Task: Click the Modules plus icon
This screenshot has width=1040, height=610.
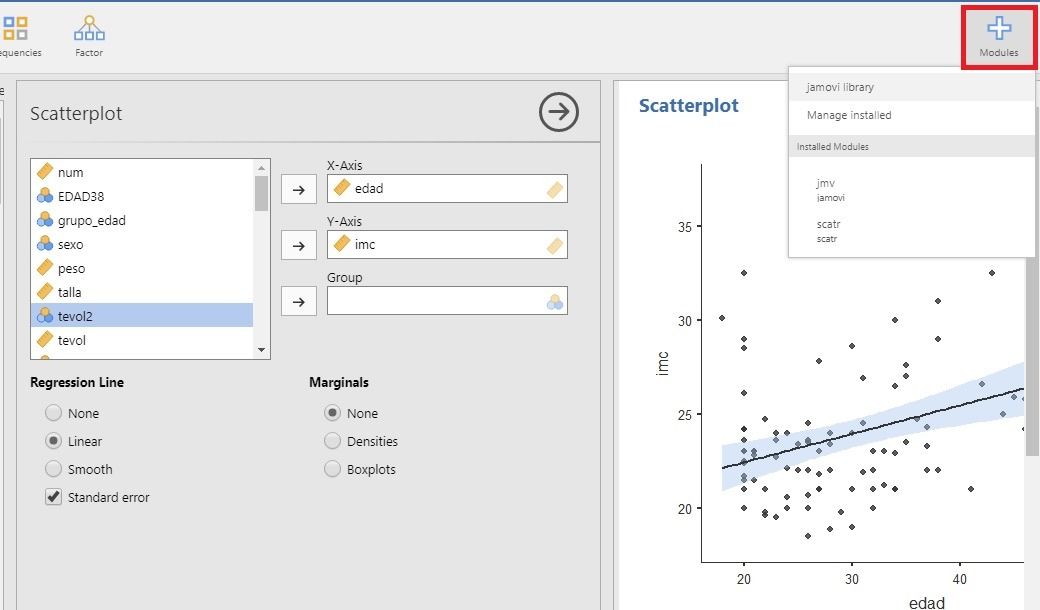Action: pos(998,27)
